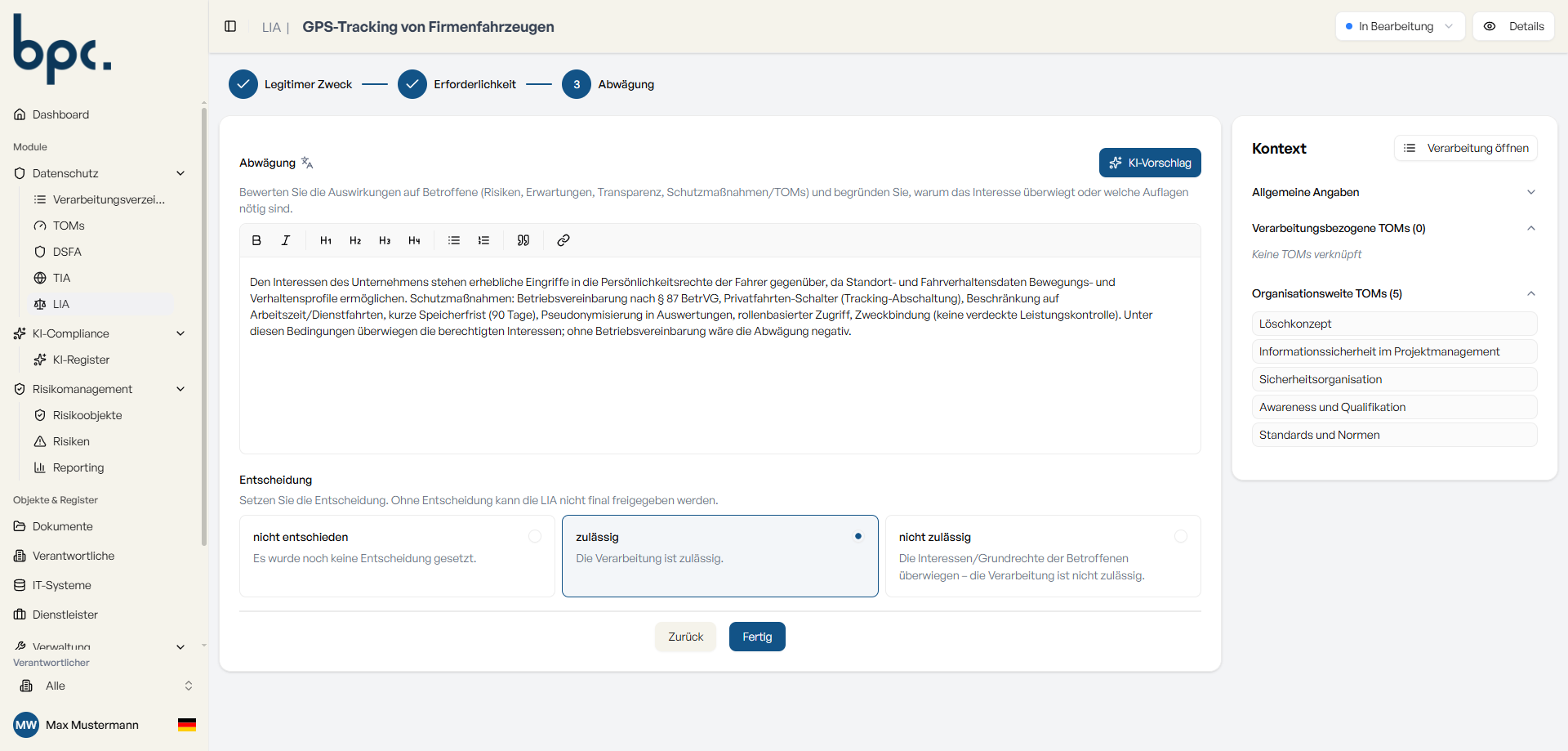This screenshot has height=751, width=1568.
Task: Set Heading 1 style in editor
Action: [x=326, y=240]
